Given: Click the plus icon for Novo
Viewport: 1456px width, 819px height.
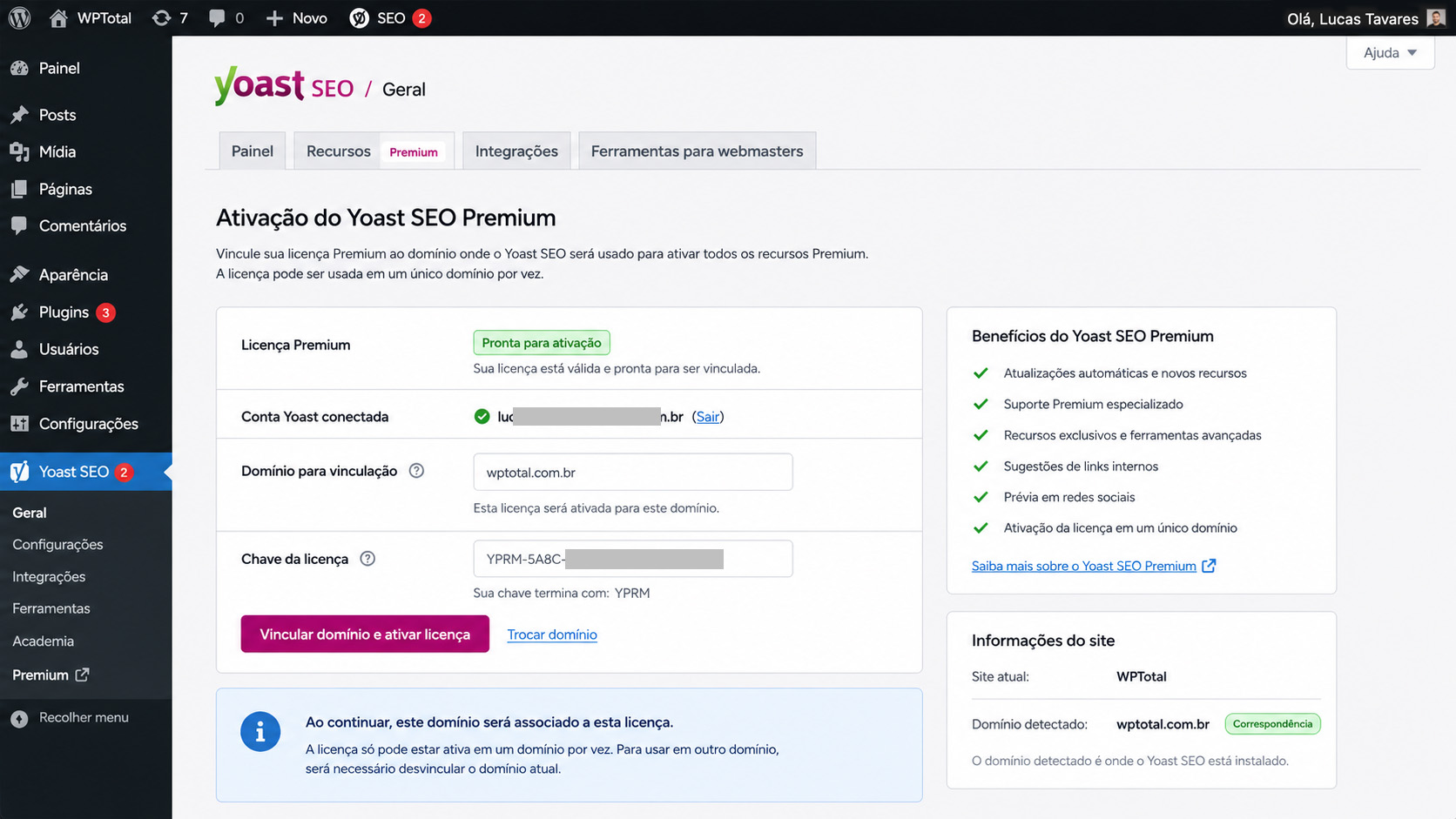Looking at the screenshot, I should point(274,18).
